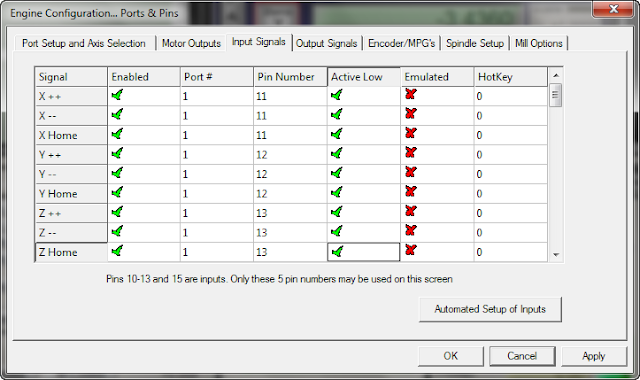Click the Enabled column header

pyautogui.click(x=144, y=77)
